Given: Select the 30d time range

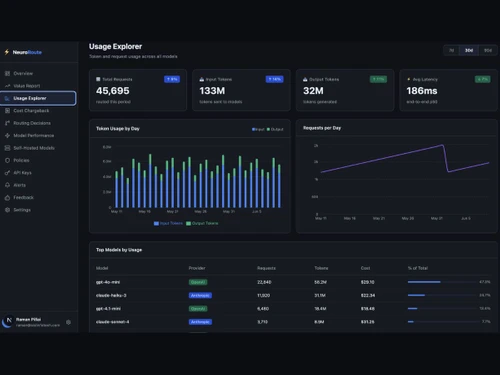Looking at the screenshot, I should pyautogui.click(x=469, y=50).
